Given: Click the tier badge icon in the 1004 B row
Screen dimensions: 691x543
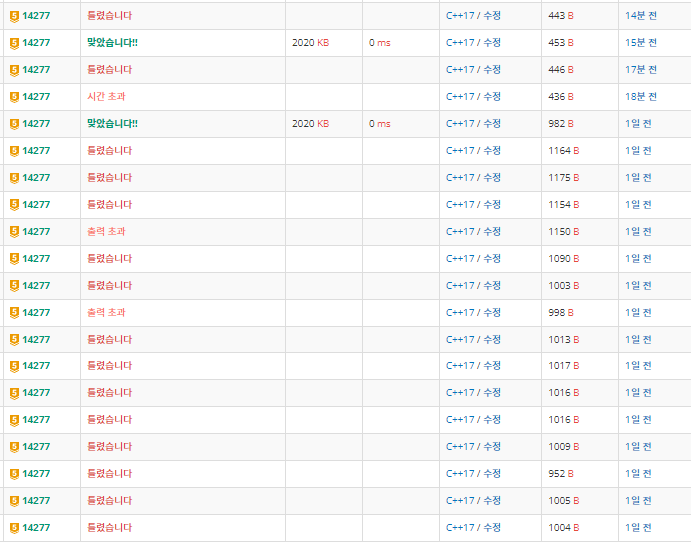Looking at the screenshot, I should click(14, 528).
